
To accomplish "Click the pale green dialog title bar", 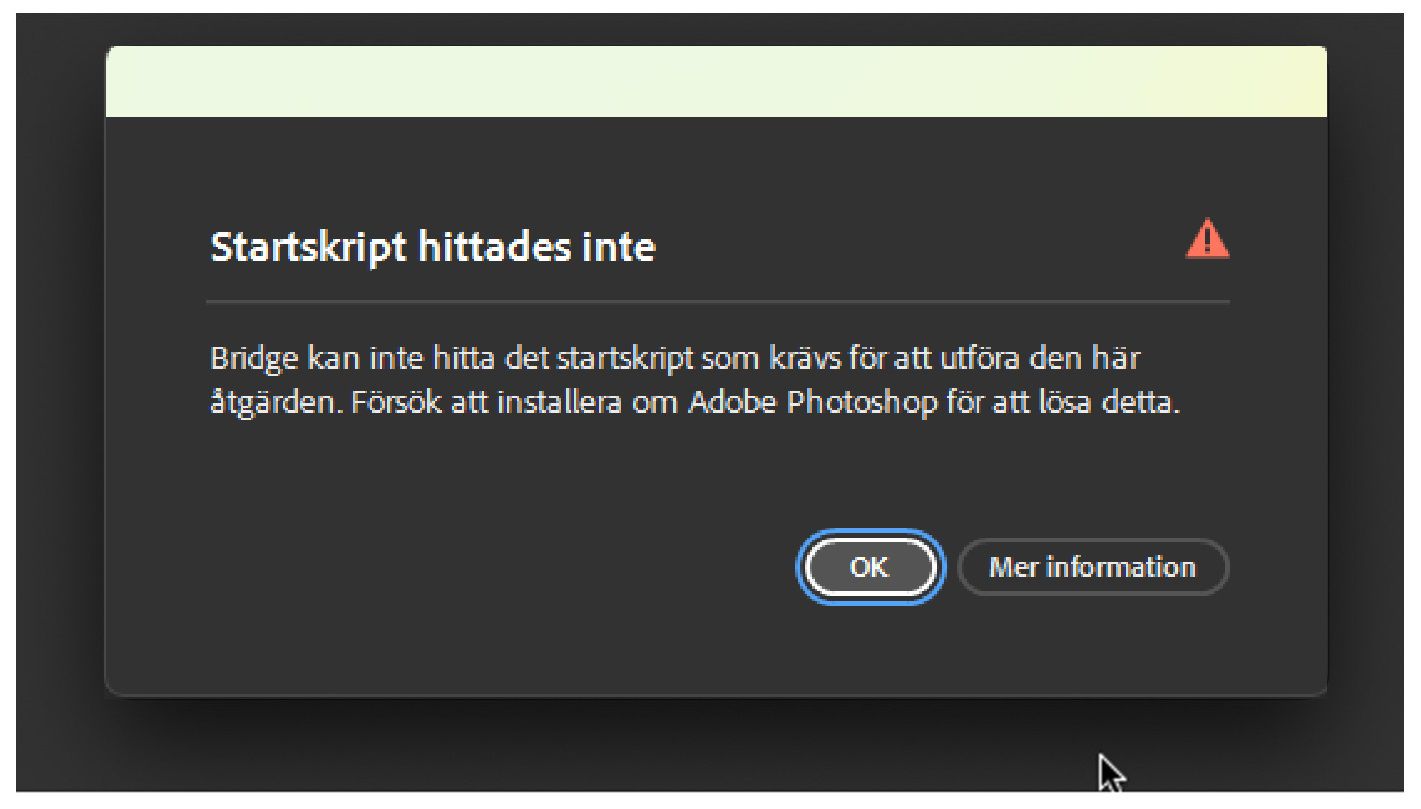I will click(x=716, y=81).
